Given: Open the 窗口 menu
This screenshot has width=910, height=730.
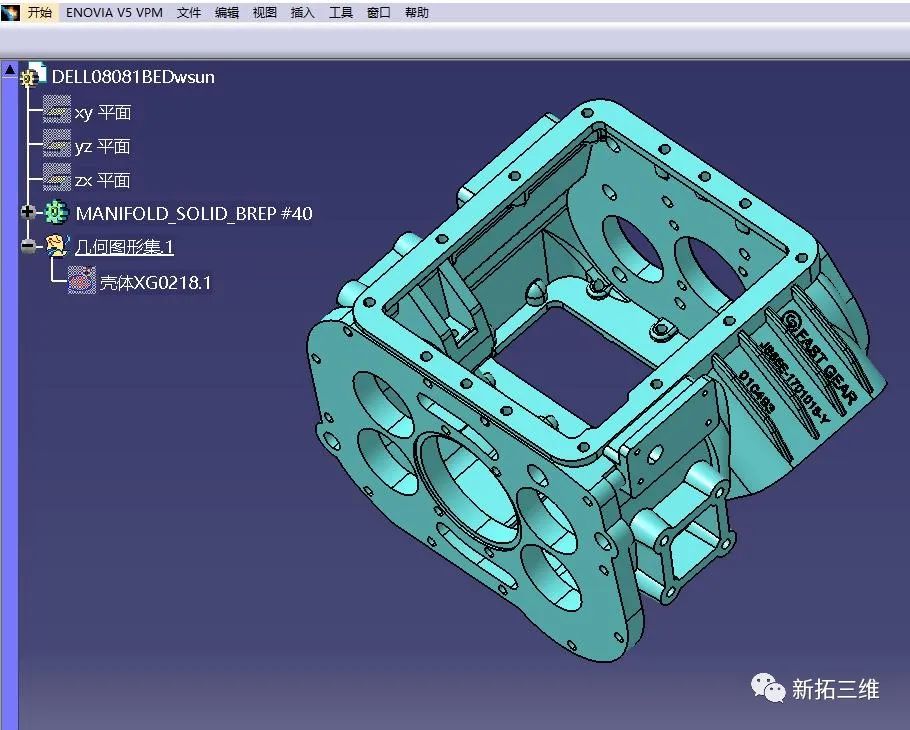Looking at the screenshot, I should [378, 12].
